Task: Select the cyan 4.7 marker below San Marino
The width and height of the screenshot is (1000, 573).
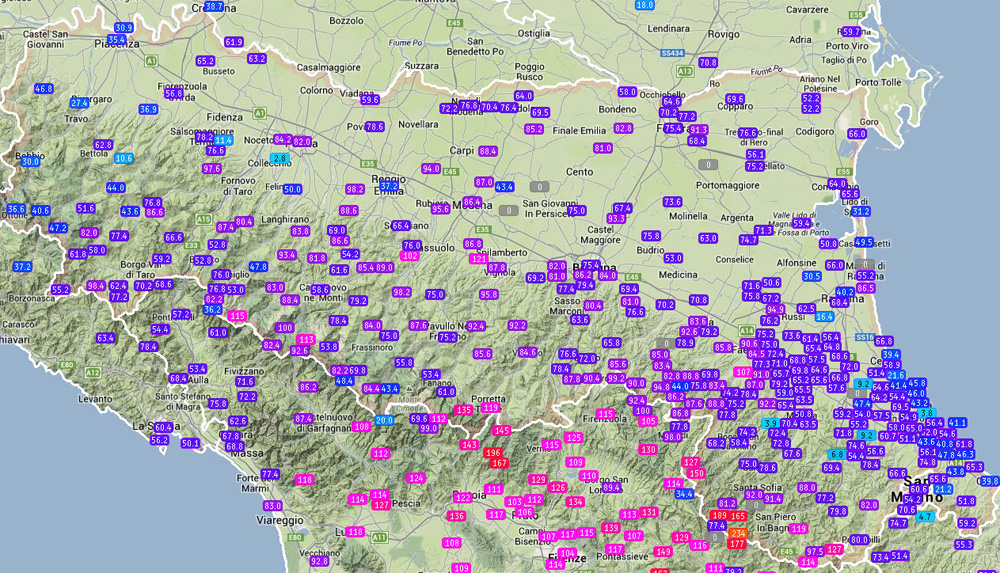Action: (x=925, y=517)
